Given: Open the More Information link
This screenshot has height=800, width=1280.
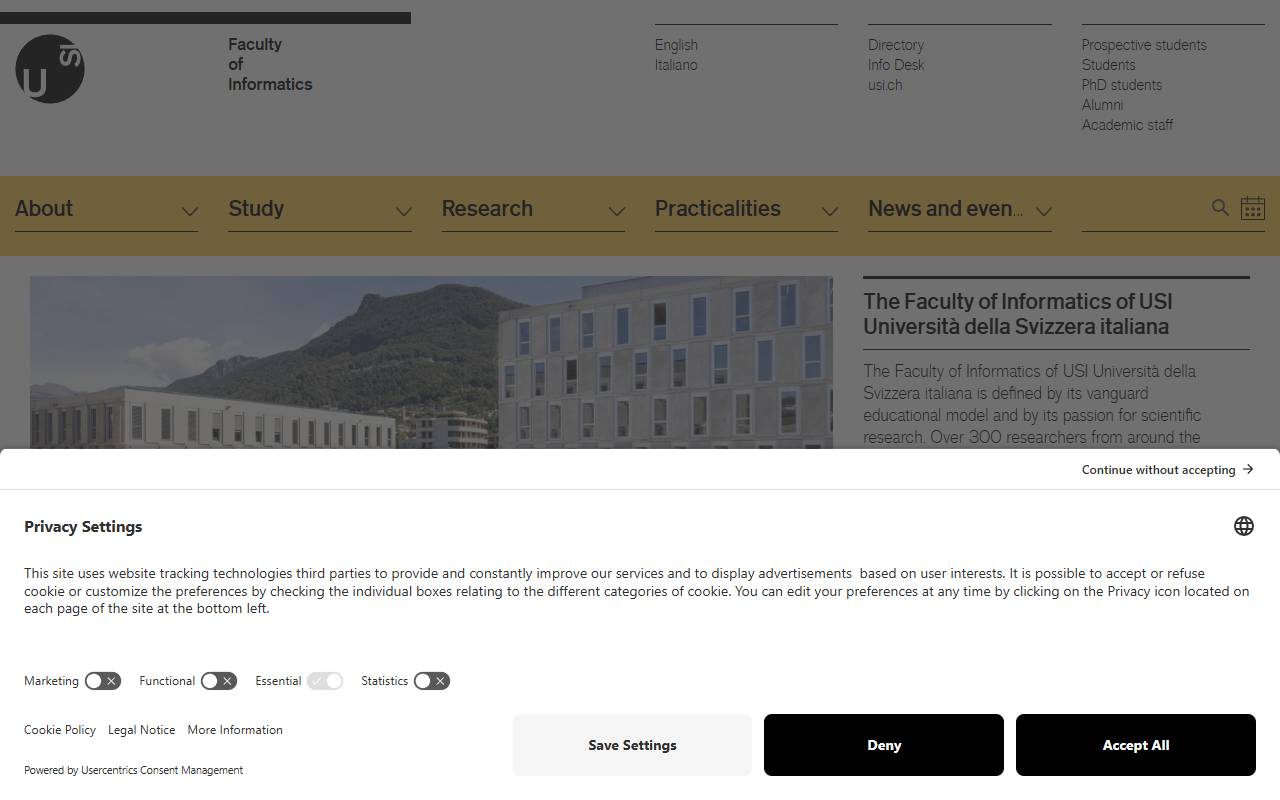Looking at the screenshot, I should 235,730.
